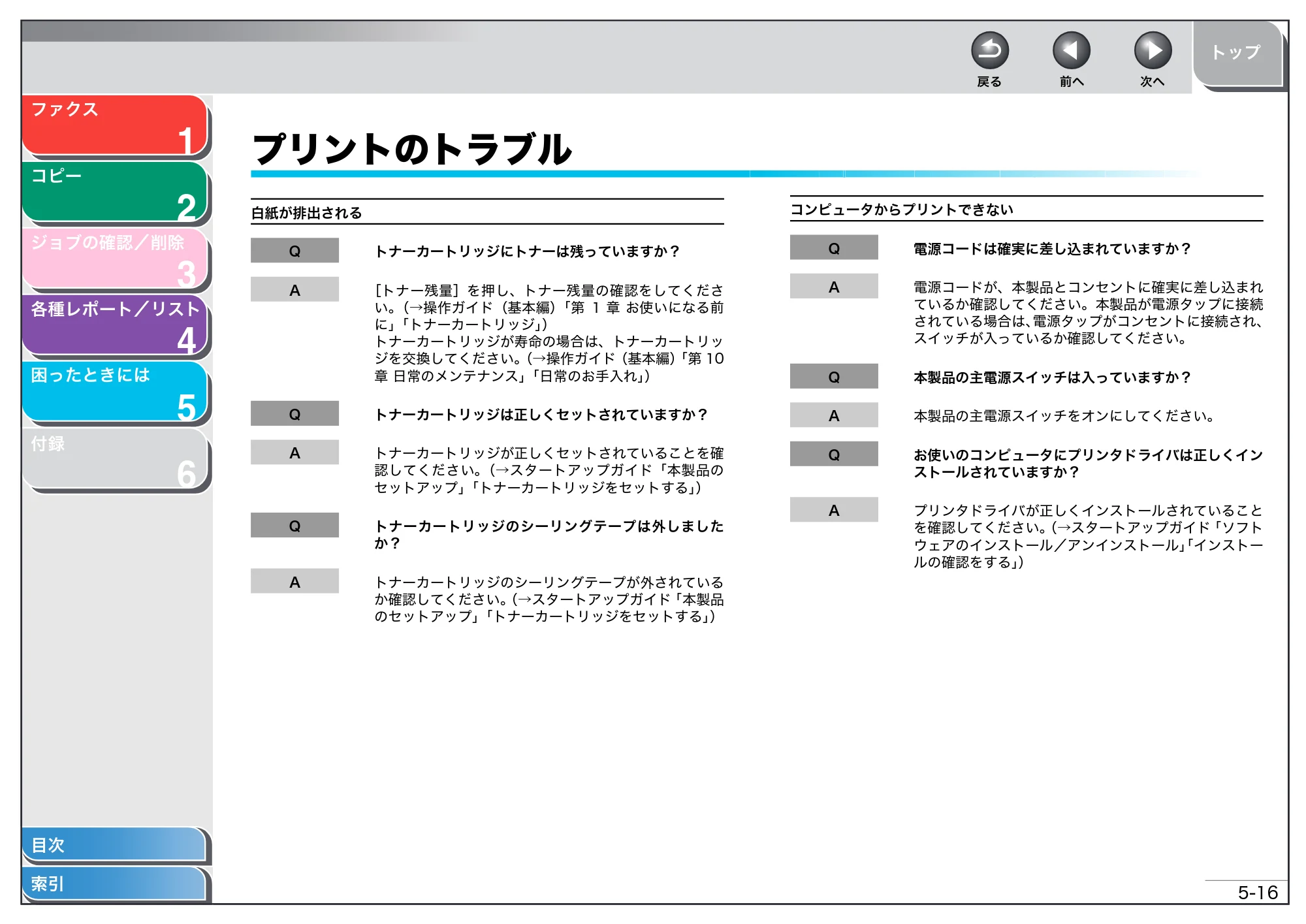Click A label beside 主電源スイッチをオンに answer
Image resolution: width=1306 pixels, height=924 pixels.
coord(834,415)
